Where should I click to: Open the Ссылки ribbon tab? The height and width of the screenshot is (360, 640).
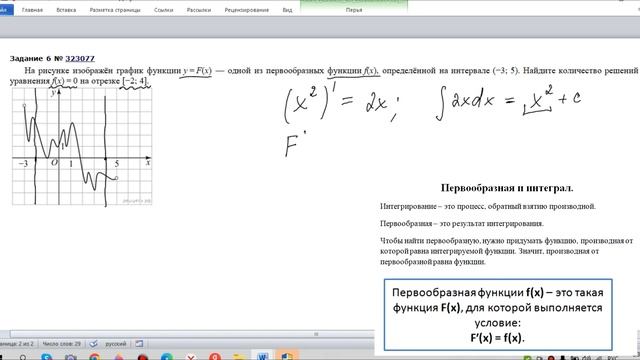164,10
